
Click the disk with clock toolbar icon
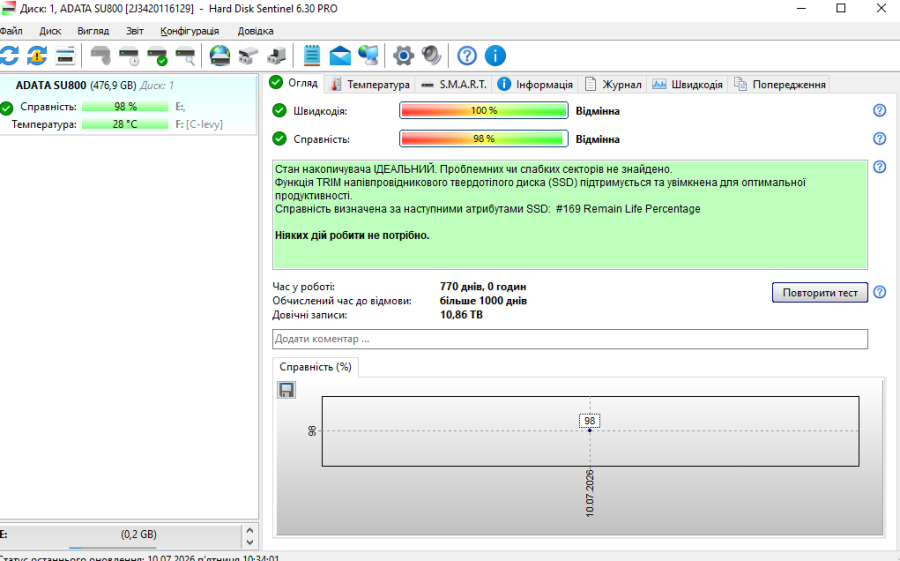click(129, 56)
